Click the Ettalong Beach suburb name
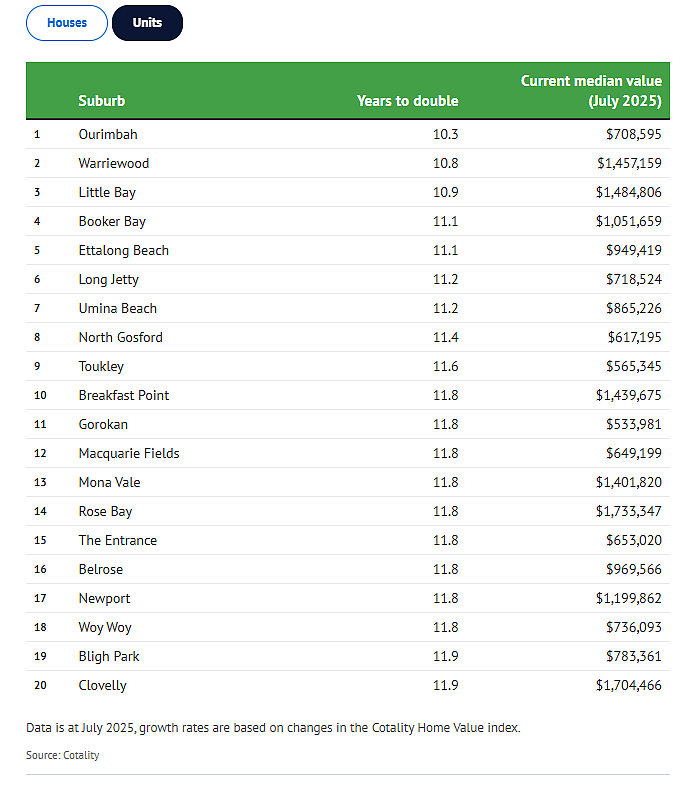 [123, 250]
